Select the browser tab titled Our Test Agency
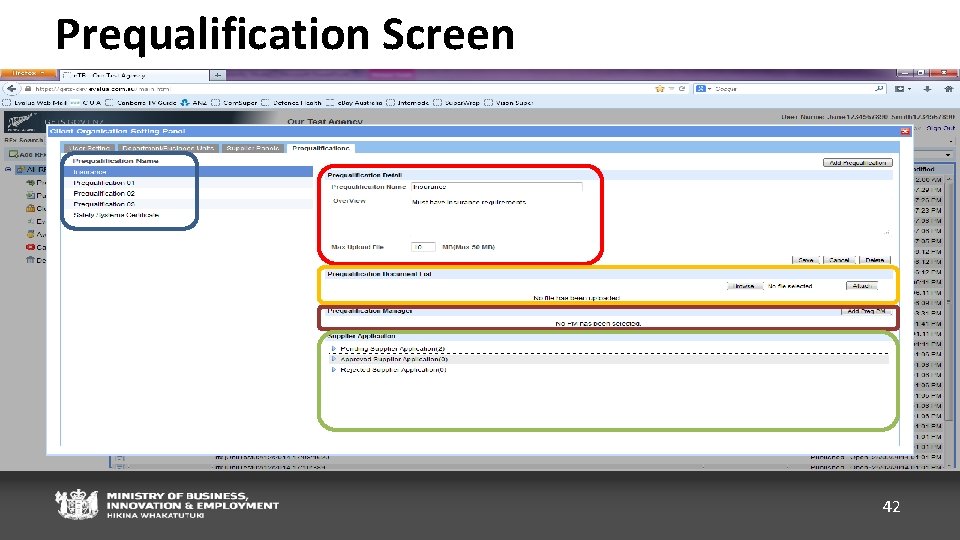The image size is (960, 540). click(x=135, y=75)
